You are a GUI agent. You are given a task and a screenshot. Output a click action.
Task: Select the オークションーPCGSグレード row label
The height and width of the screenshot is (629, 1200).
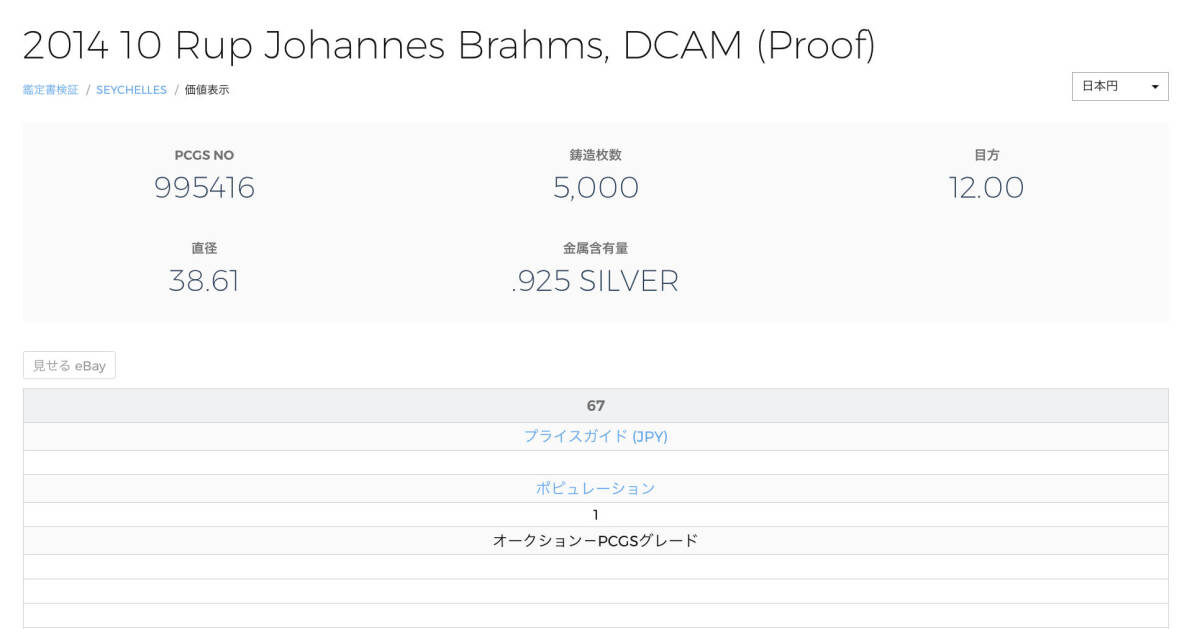pyautogui.click(x=595, y=541)
